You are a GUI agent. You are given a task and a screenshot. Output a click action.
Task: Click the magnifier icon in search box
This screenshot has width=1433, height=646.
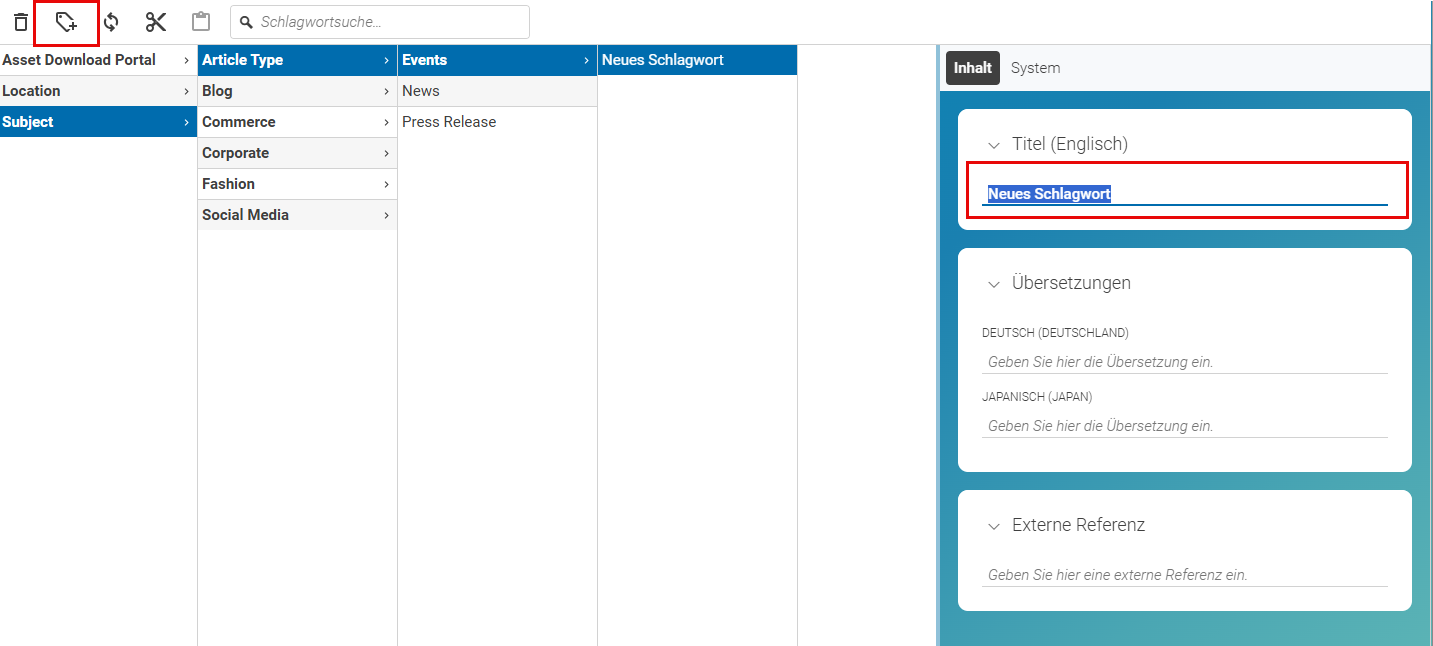(246, 22)
